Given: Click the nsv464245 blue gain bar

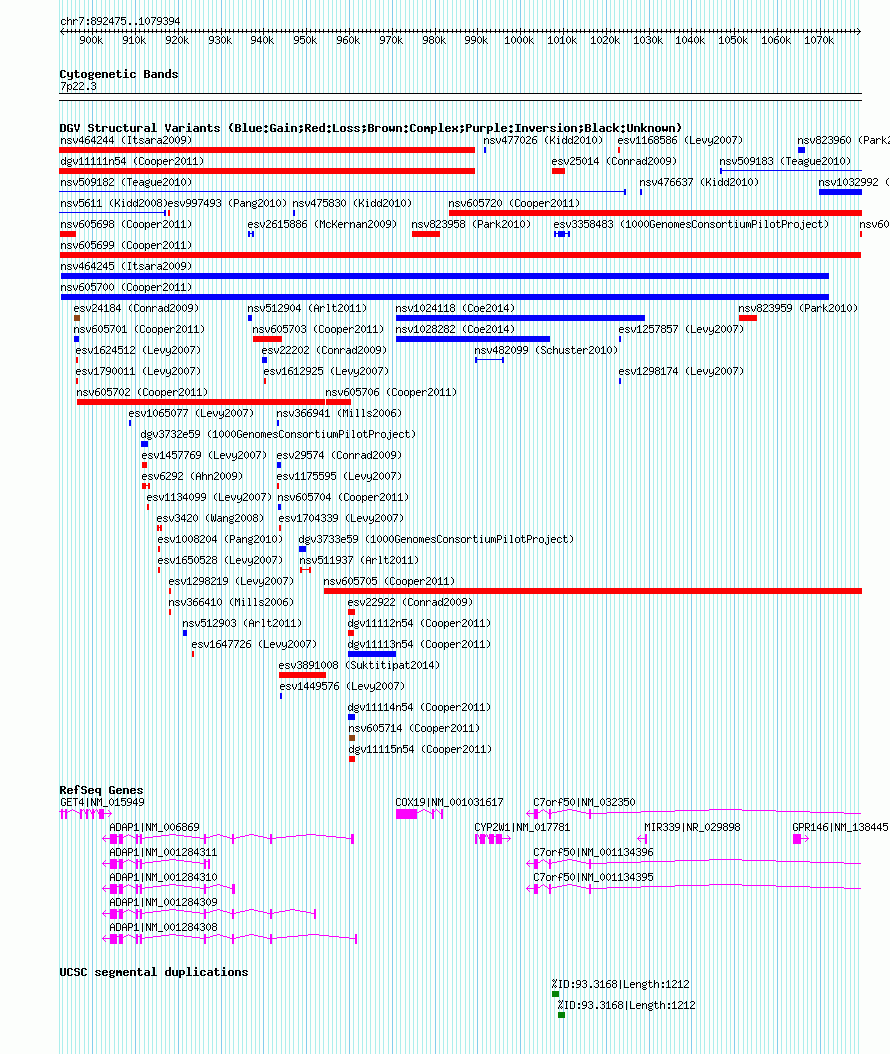Looking at the screenshot, I should click(x=444, y=276).
